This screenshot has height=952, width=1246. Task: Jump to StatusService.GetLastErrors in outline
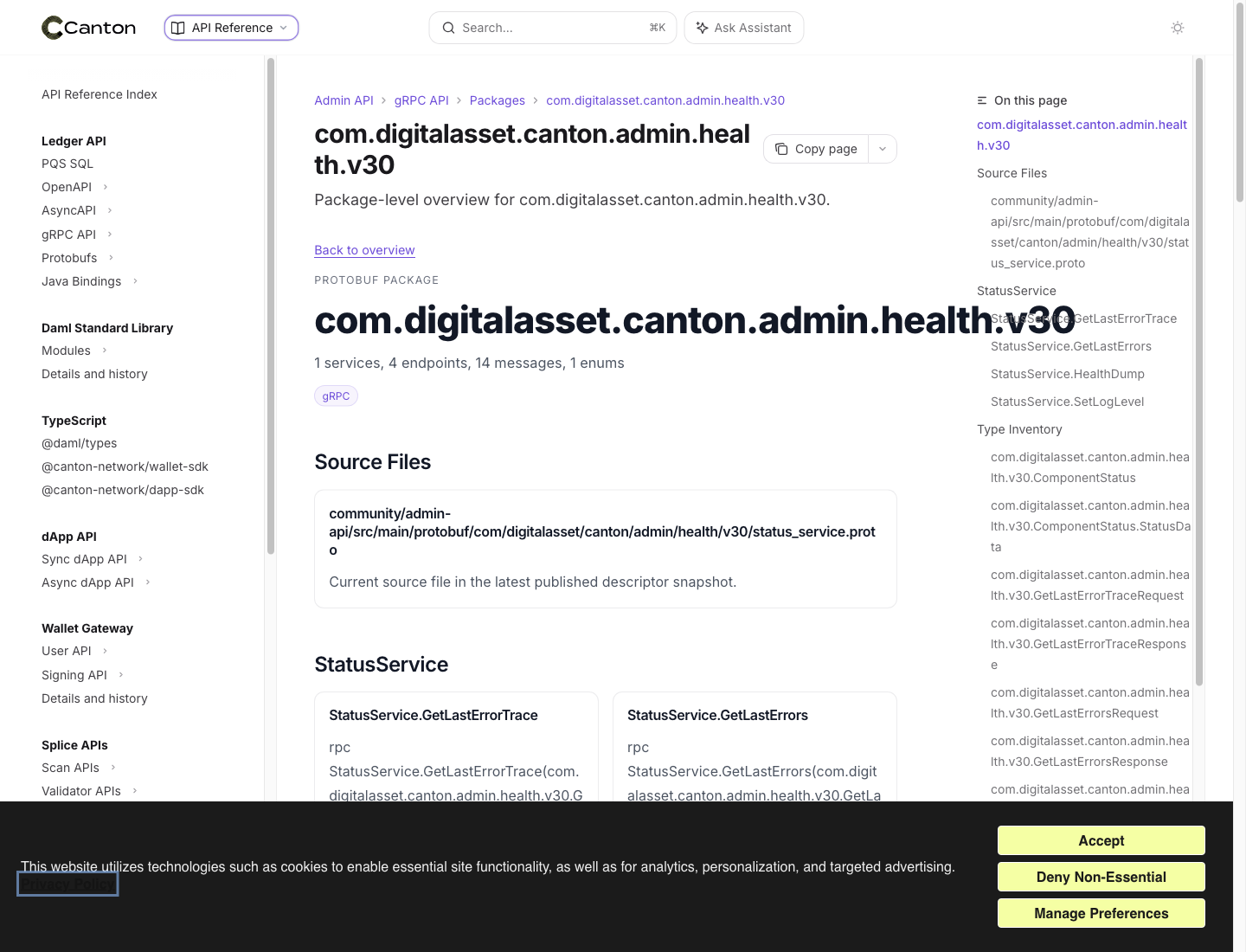pyautogui.click(x=1071, y=346)
